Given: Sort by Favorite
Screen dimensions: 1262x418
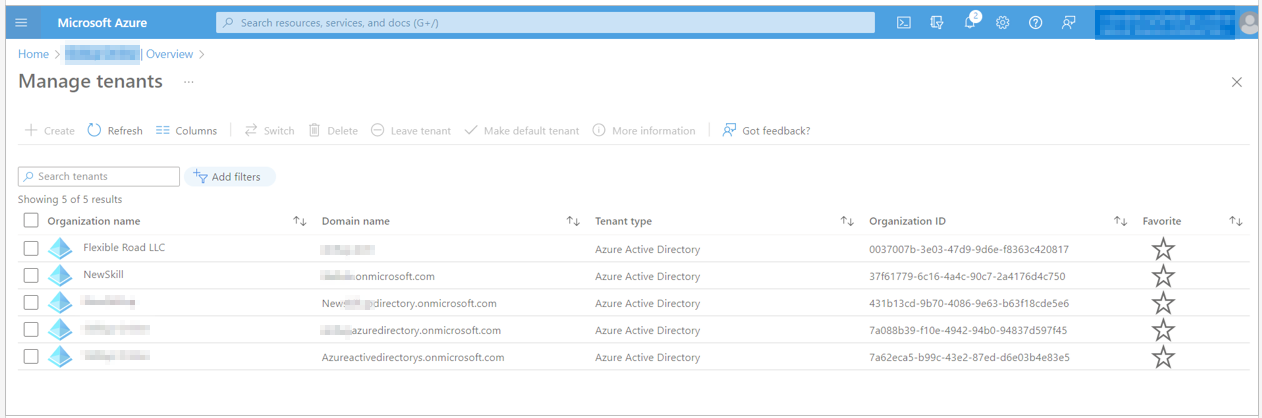Looking at the screenshot, I should pos(1236,221).
